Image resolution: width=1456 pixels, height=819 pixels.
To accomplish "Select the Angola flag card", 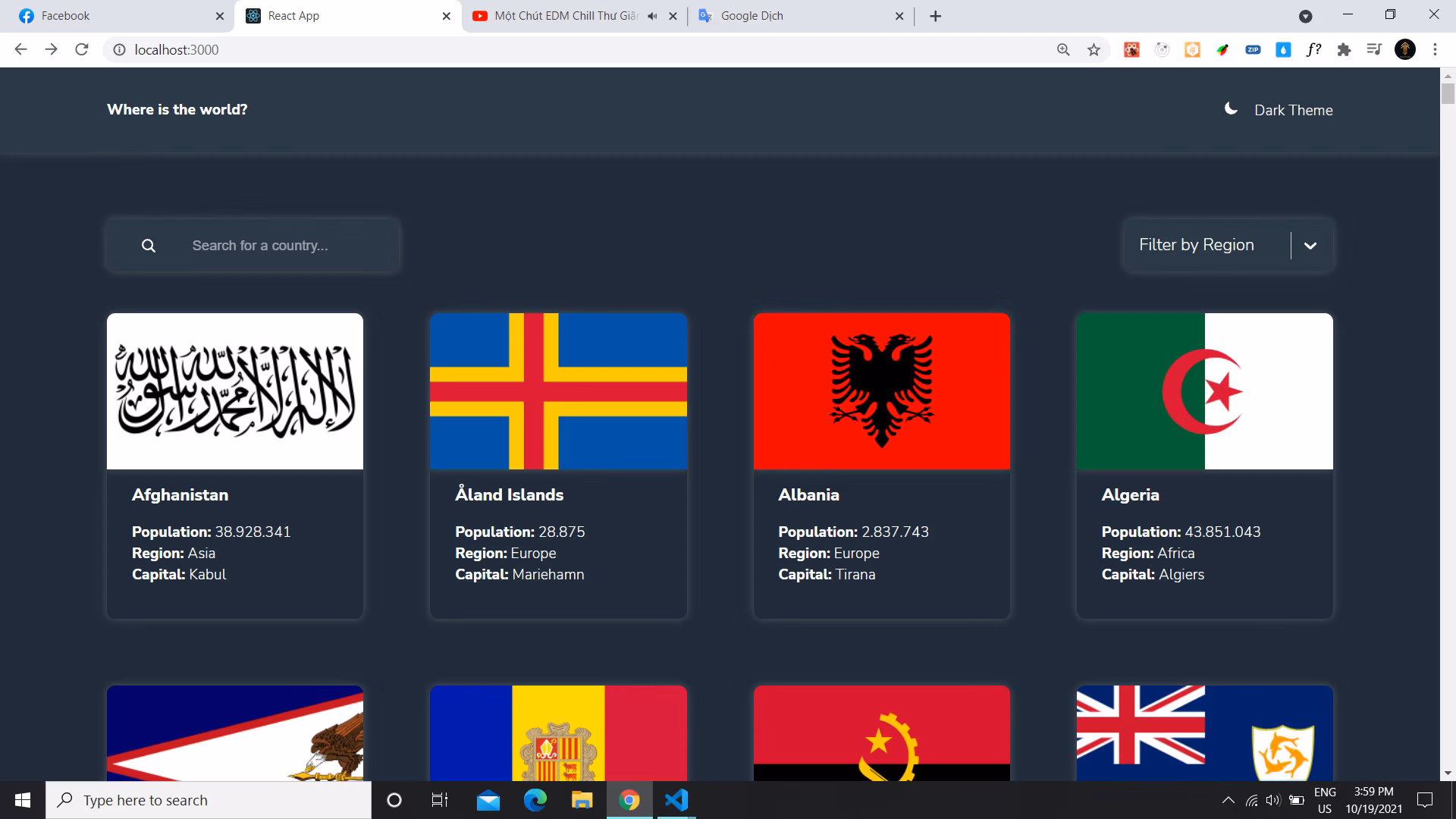I will 882,733.
